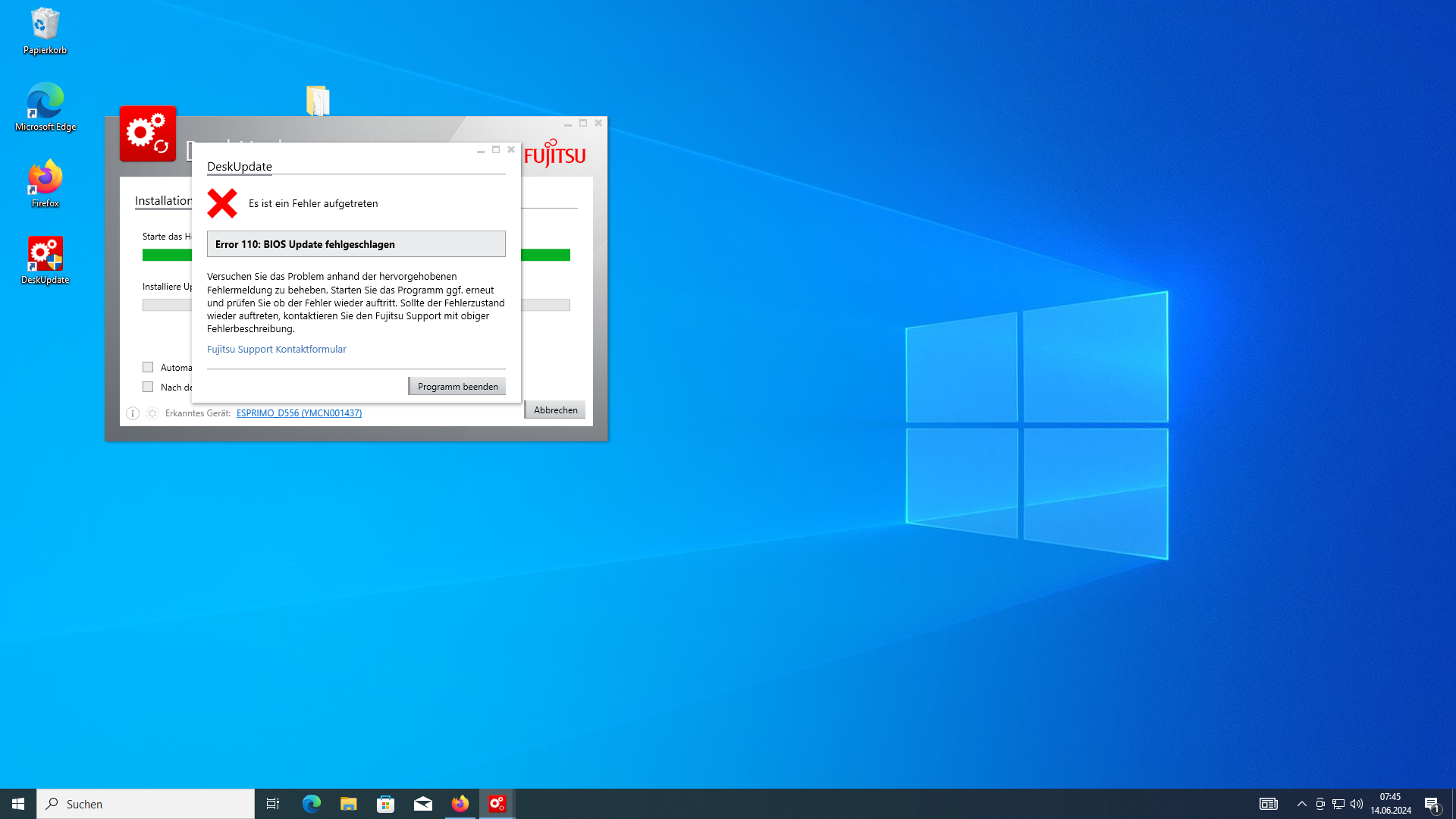
Task: Click the Suchen search box
Action: (x=146, y=804)
